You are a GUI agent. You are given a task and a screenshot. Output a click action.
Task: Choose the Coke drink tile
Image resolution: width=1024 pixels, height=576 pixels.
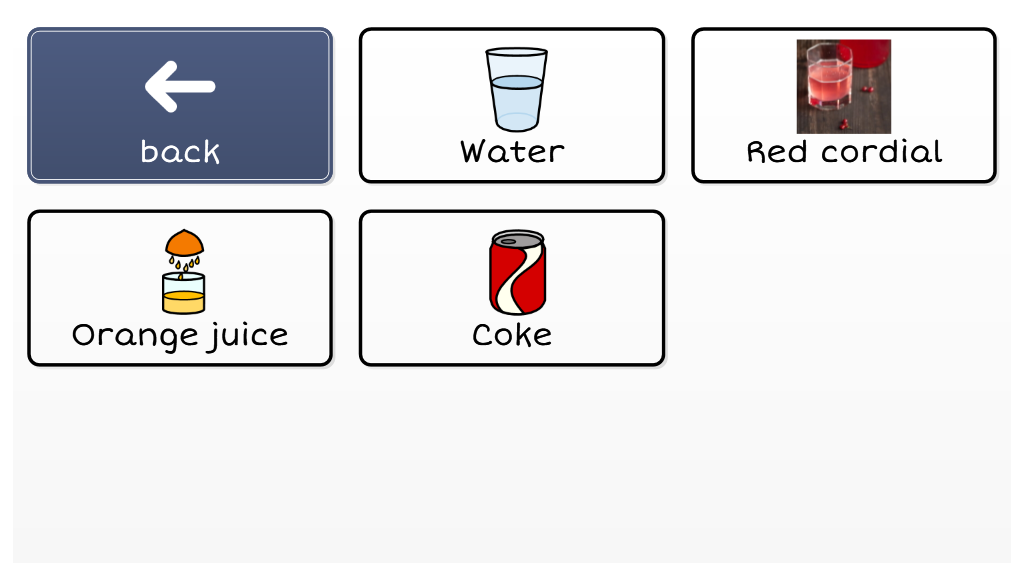pos(512,288)
